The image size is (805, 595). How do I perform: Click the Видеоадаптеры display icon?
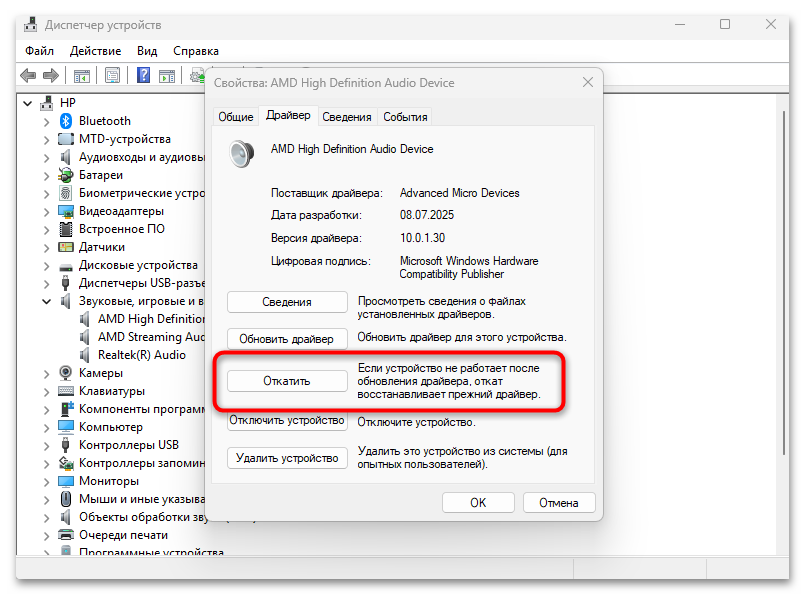[x=66, y=211]
